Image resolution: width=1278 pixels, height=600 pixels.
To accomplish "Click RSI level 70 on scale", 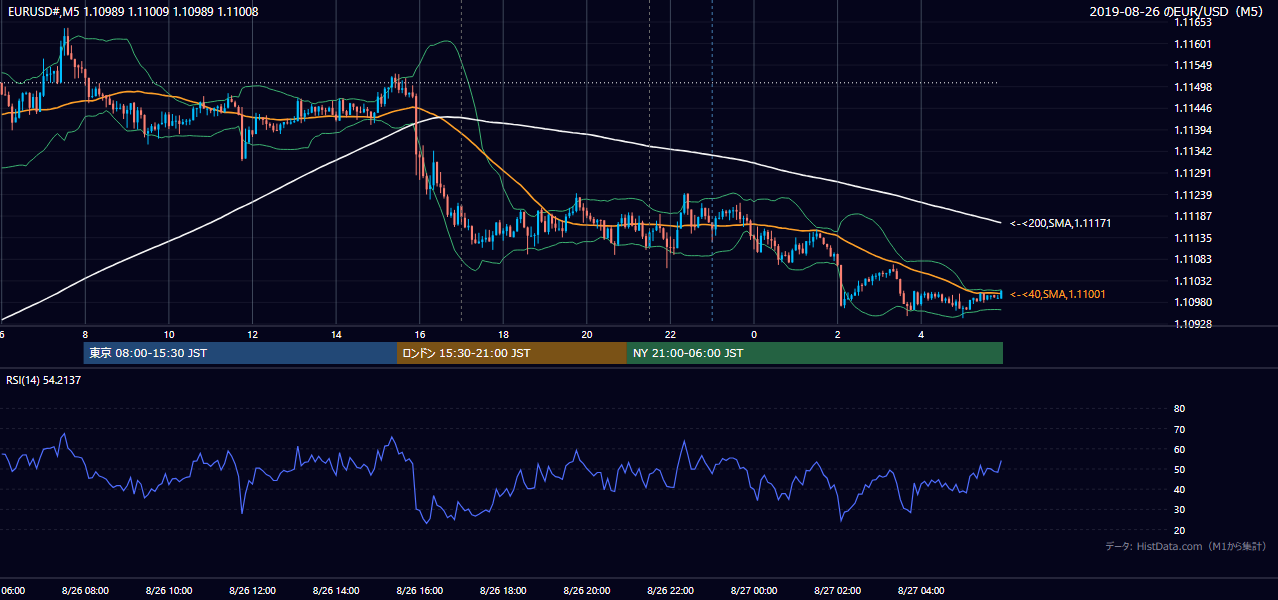I will (x=1179, y=429).
